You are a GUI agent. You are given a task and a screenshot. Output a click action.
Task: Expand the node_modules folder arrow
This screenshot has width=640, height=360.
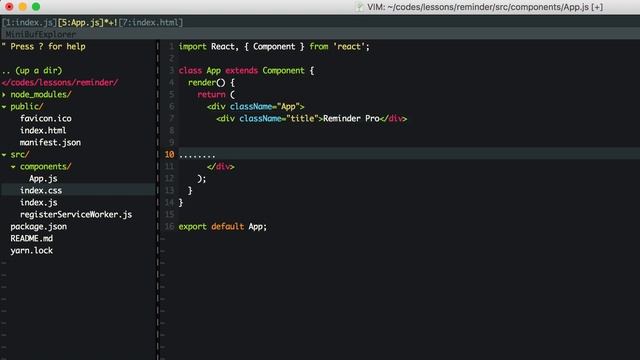coord(4,95)
